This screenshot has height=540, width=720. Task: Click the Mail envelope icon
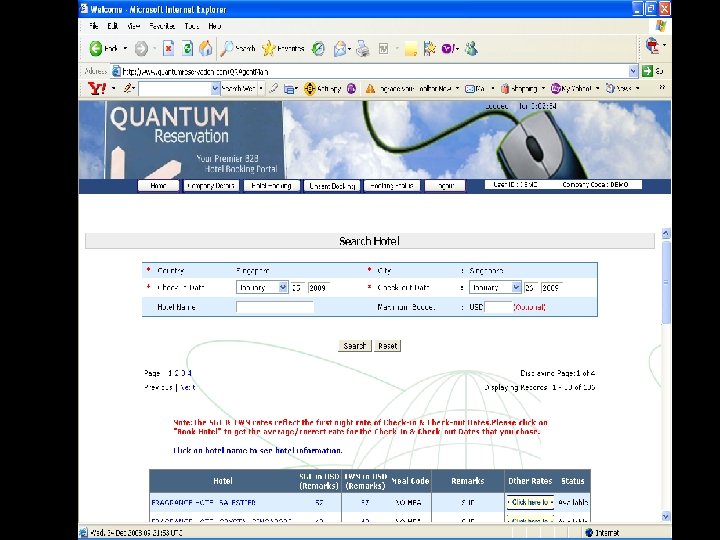340,48
